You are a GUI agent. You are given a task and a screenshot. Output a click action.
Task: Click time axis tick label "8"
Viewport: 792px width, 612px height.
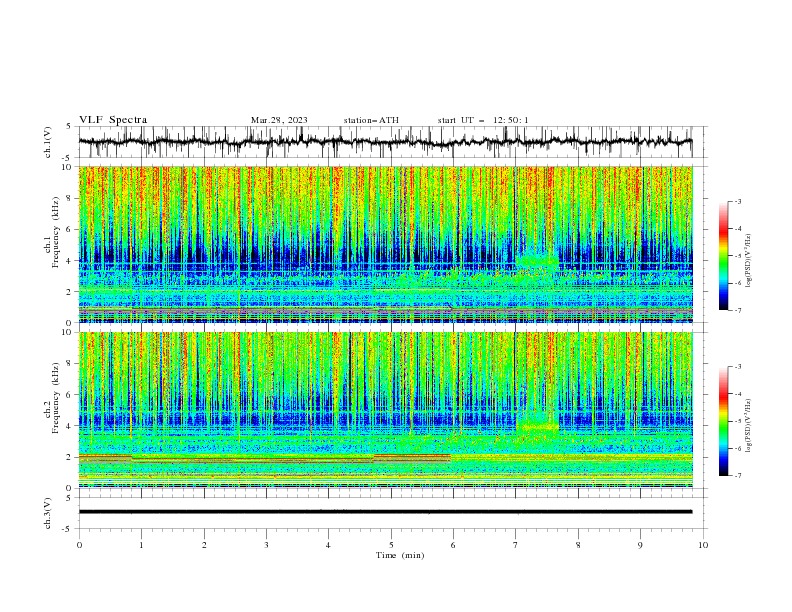(578, 545)
